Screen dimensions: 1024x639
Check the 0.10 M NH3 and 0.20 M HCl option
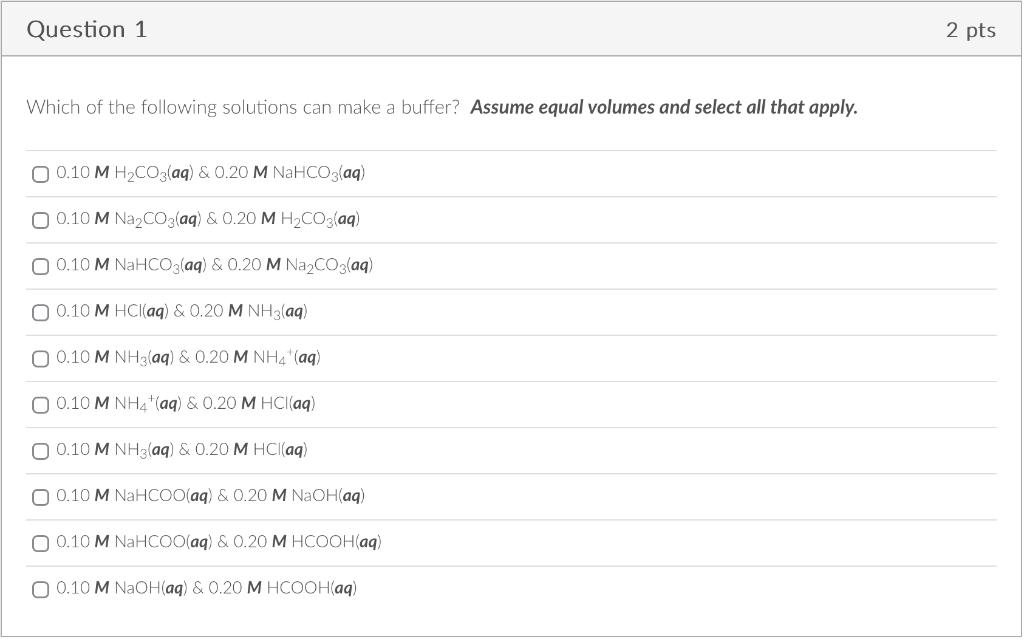[40, 451]
